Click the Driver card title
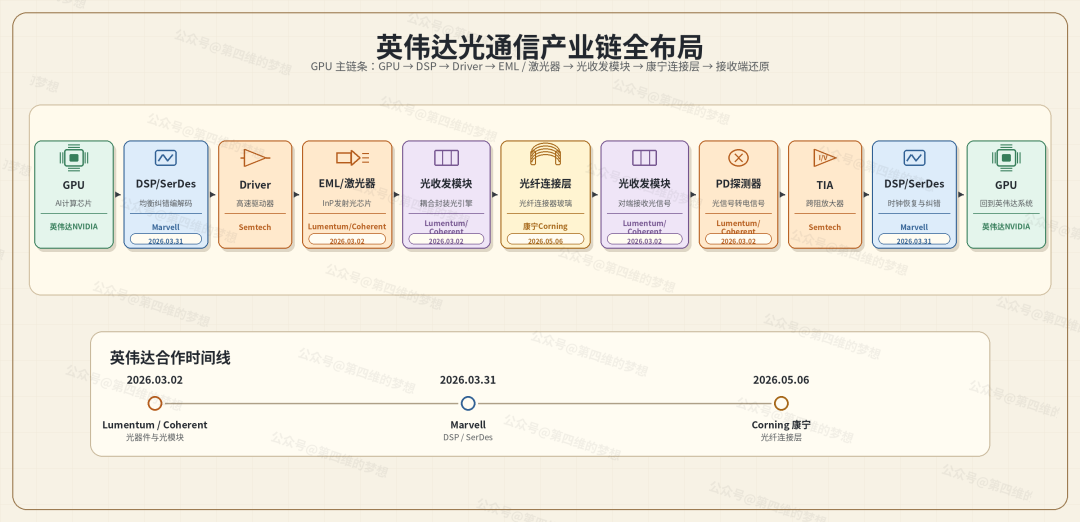This screenshot has width=1080, height=522. 255,185
